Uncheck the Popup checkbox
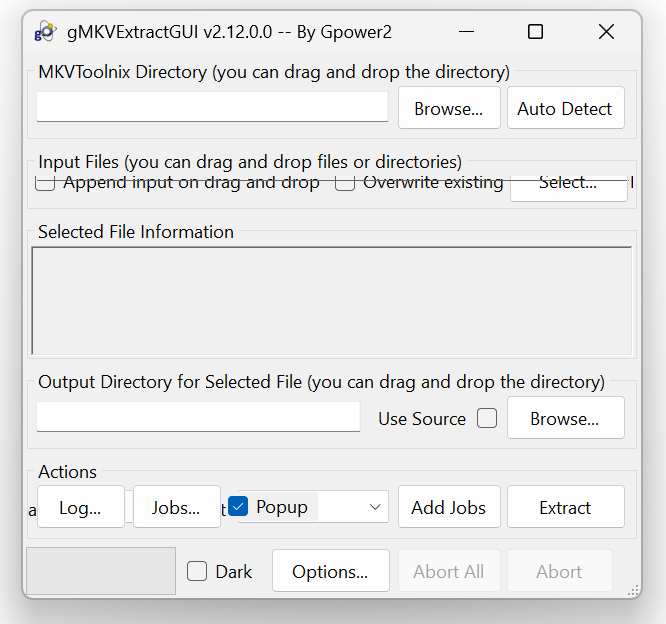The image size is (666, 624). click(x=238, y=506)
